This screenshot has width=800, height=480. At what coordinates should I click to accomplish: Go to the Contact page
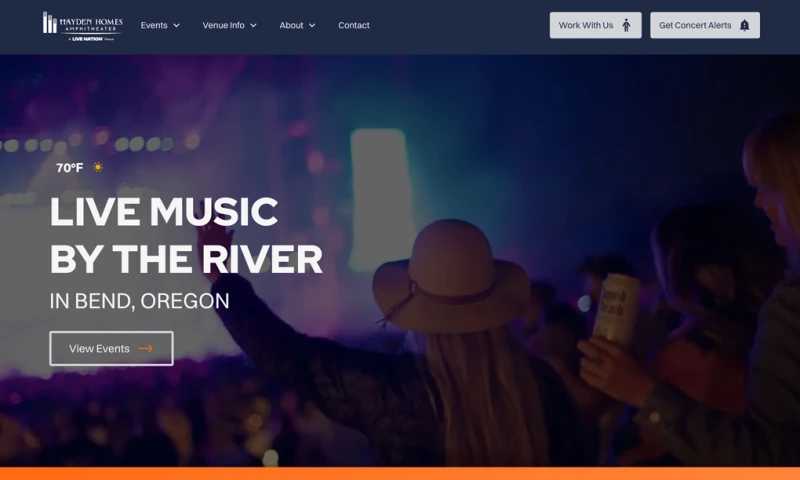[354, 26]
